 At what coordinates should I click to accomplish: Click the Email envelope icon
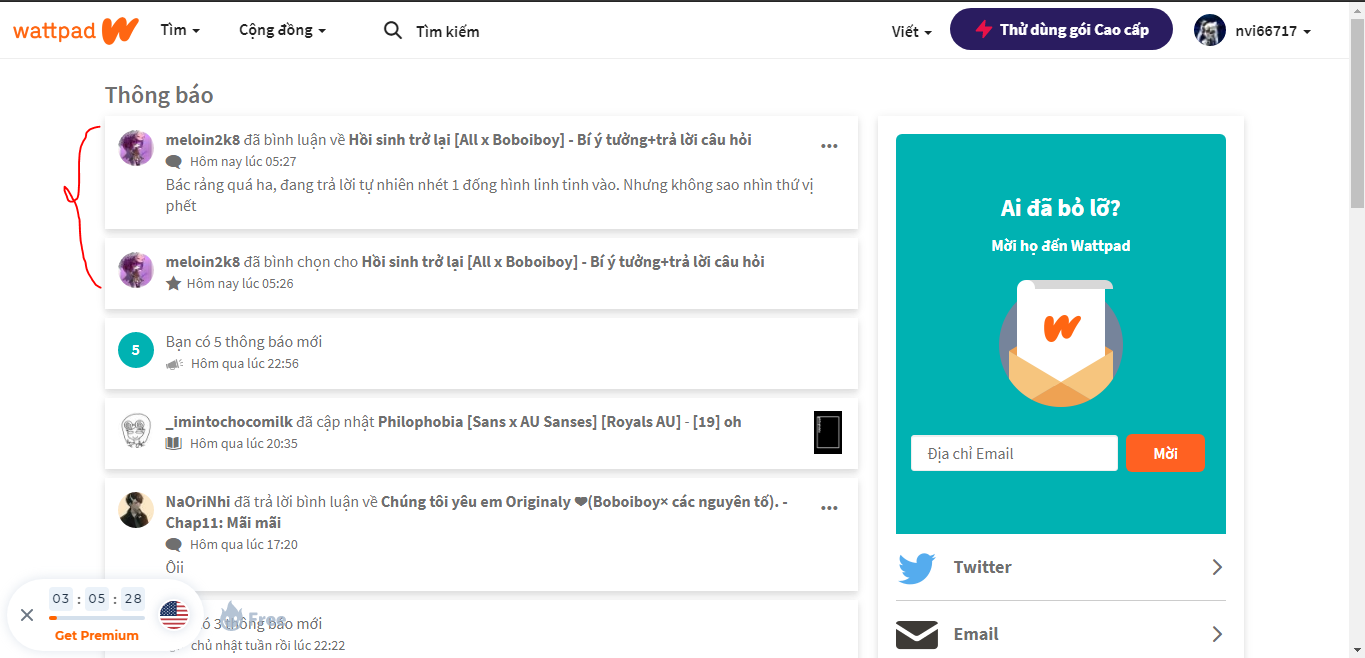pyautogui.click(x=917, y=634)
